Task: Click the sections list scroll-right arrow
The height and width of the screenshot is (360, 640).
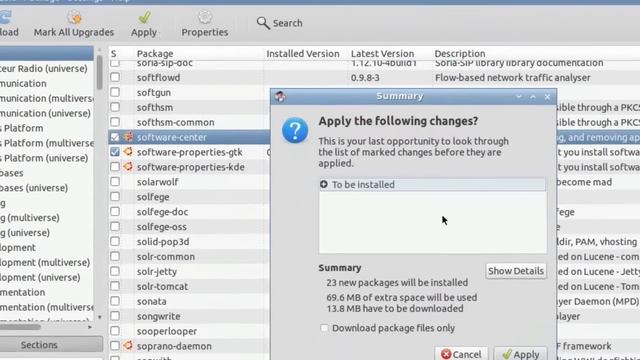Action: coord(90,327)
